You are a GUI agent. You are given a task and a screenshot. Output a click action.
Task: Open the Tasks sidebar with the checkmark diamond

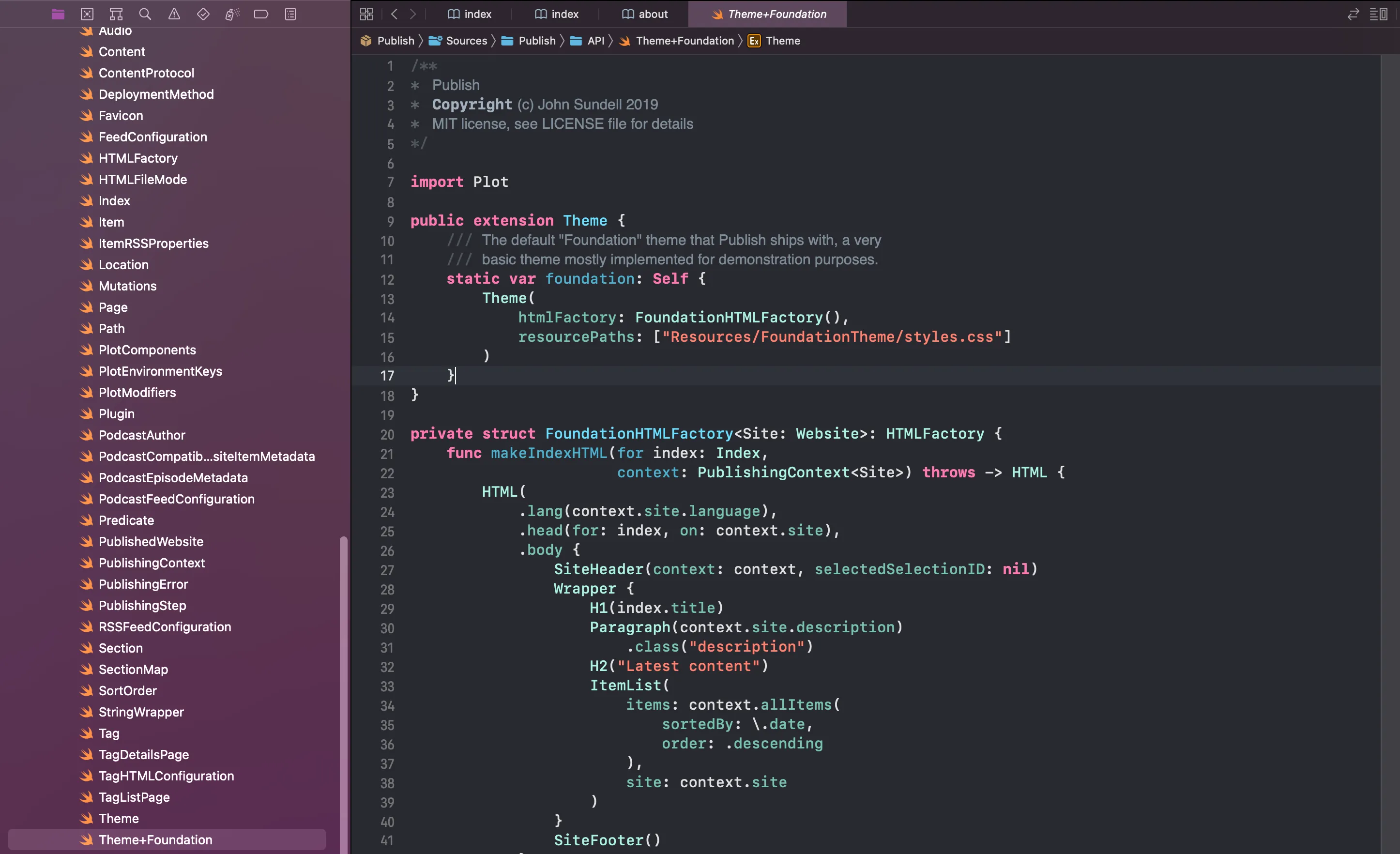pyautogui.click(x=203, y=14)
